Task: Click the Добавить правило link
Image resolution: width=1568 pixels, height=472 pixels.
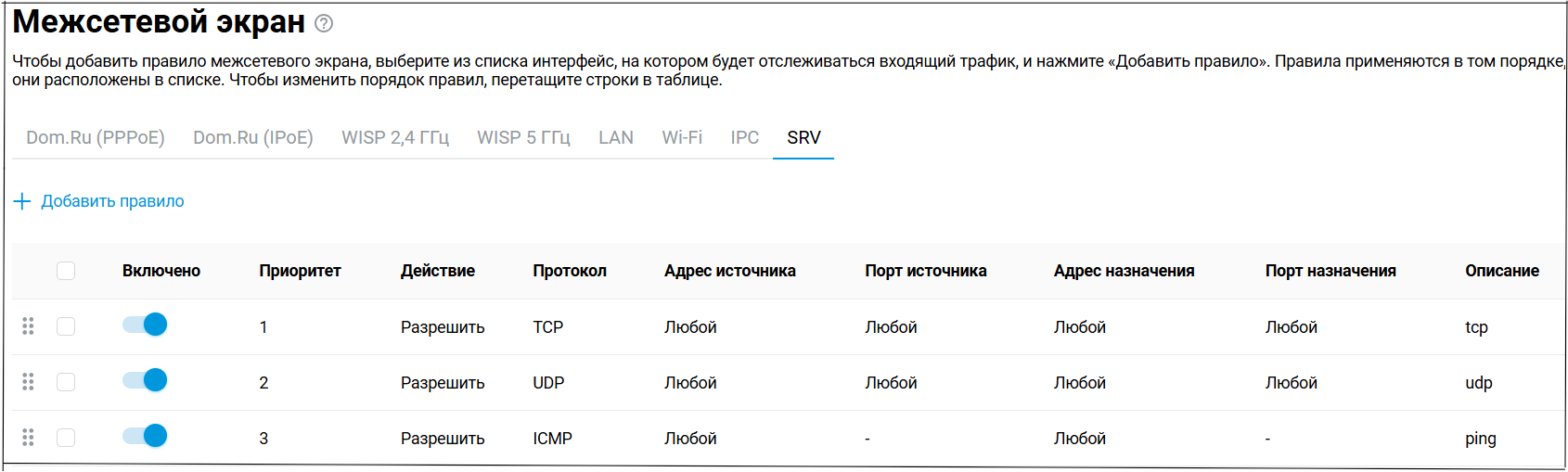Action: point(112,201)
